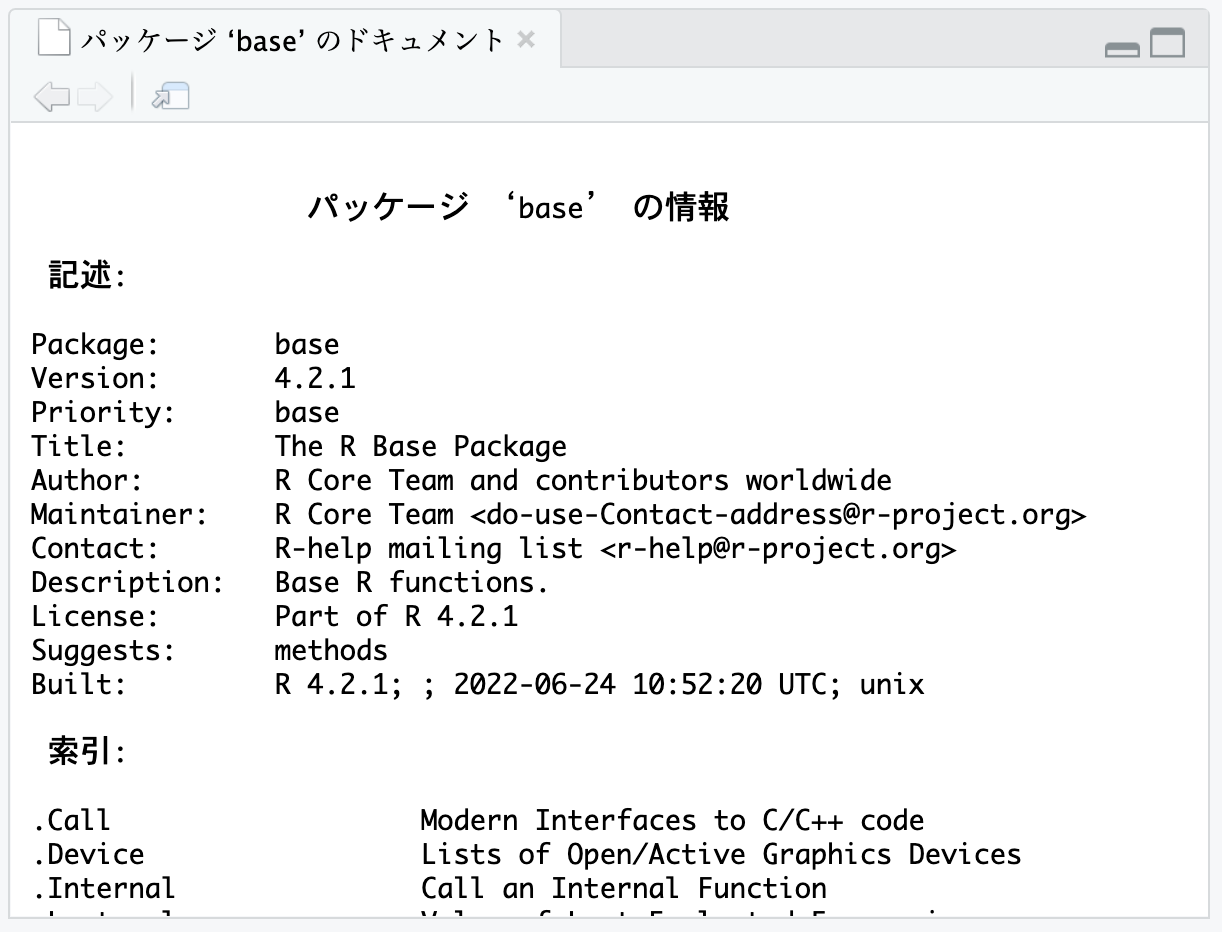Click the 記述: section heading
Viewport: 1222px width, 932px height.
87,275
